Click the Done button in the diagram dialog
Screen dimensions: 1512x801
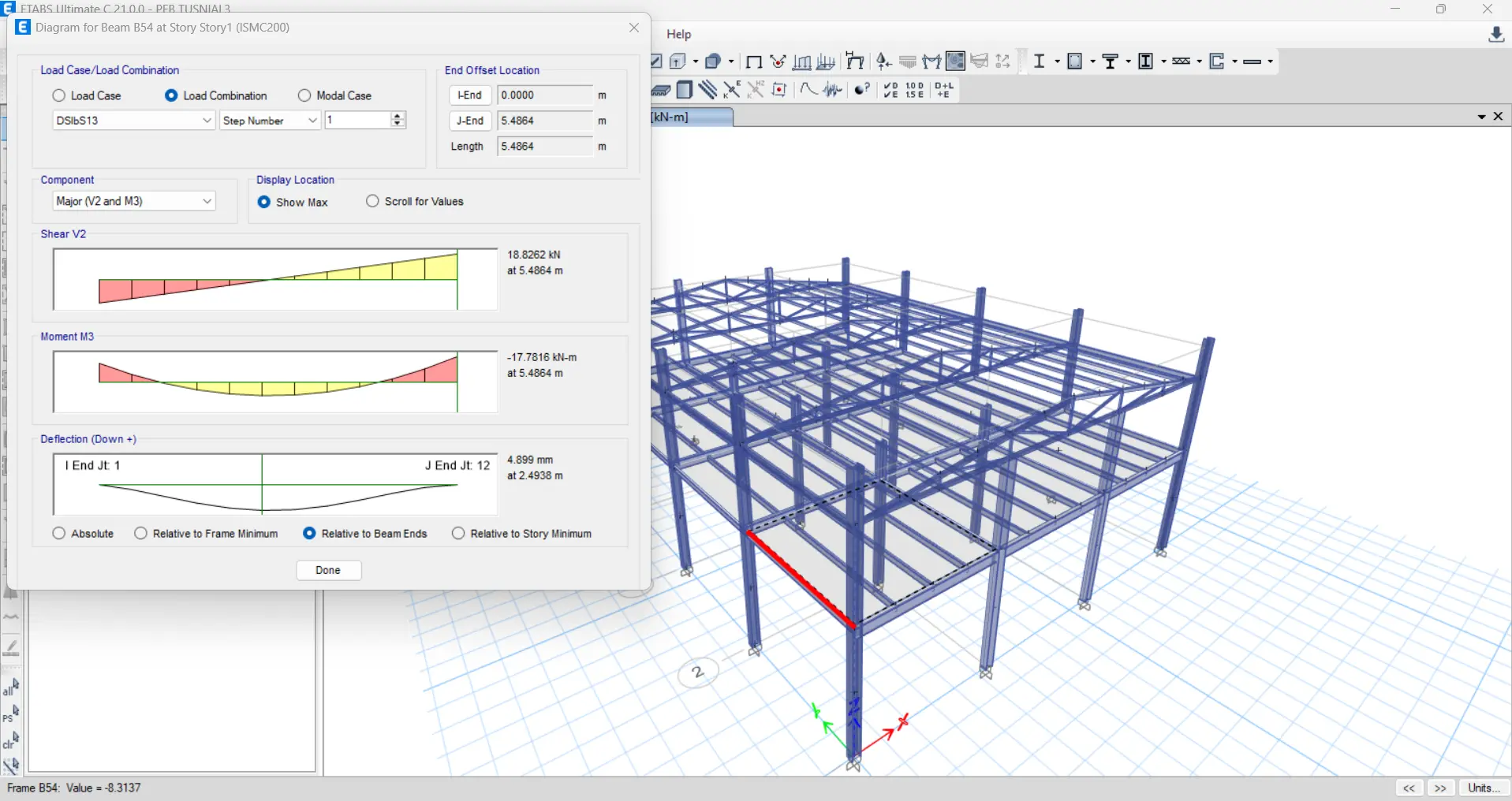pos(328,570)
